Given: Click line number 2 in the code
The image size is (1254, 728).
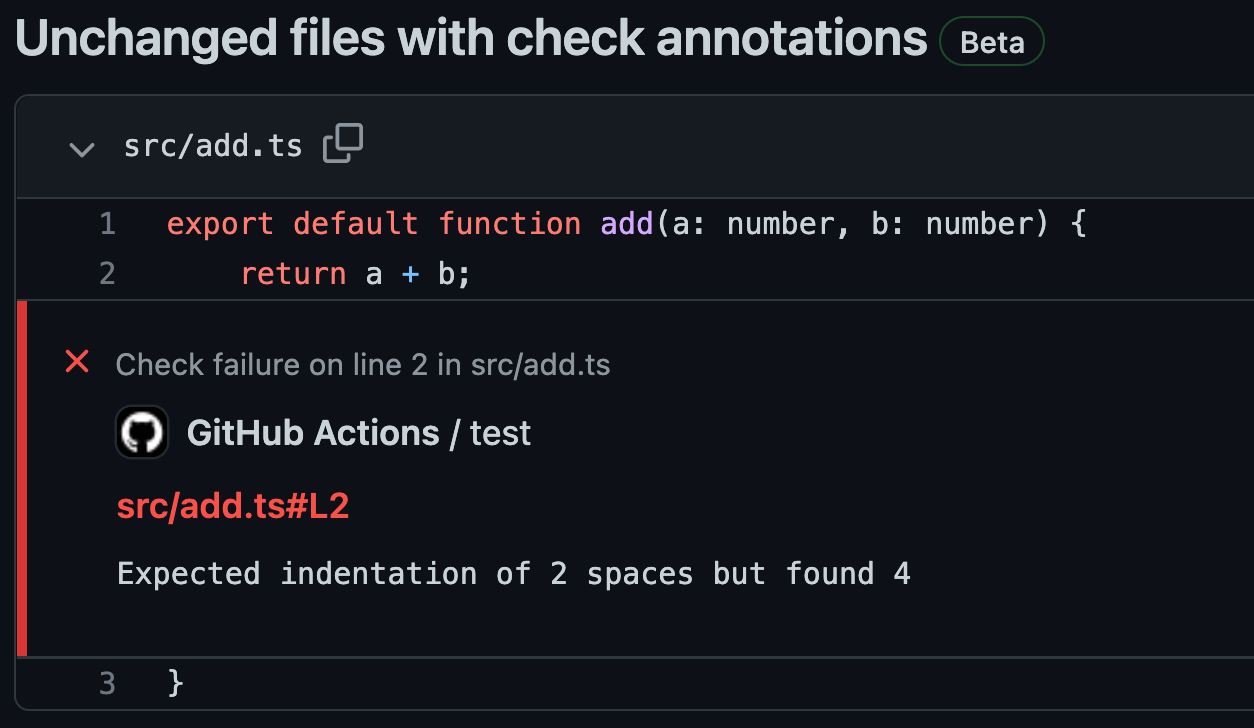Looking at the screenshot, I should pos(106,273).
